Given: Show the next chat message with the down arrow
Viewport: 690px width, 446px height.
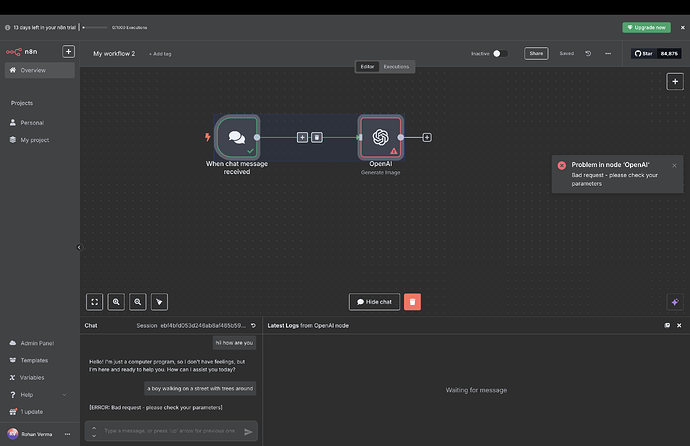Looking at the screenshot, I should 94,435.
